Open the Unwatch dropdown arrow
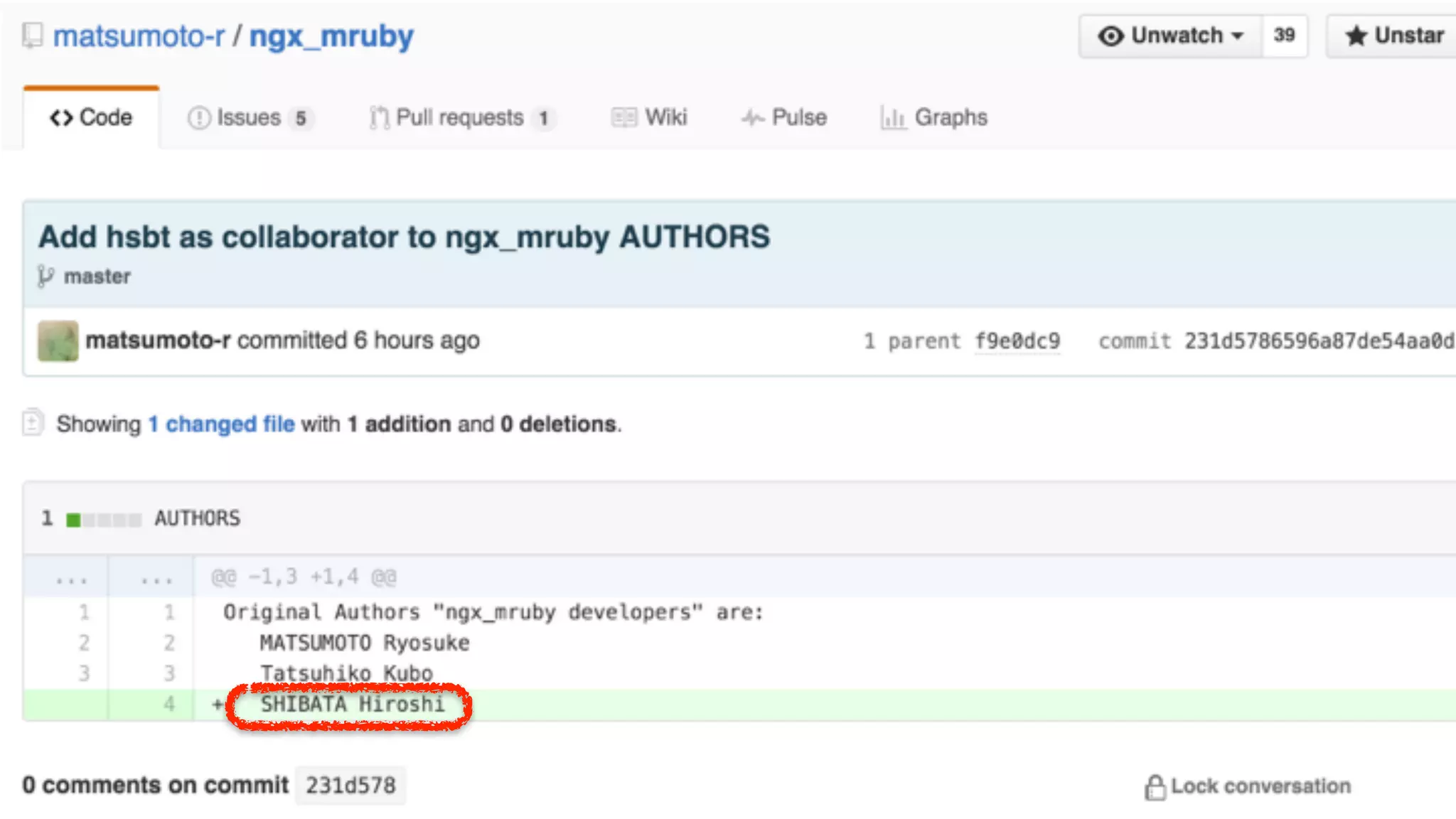Viewport: 1456px width, 819px height. (1237, 36)
